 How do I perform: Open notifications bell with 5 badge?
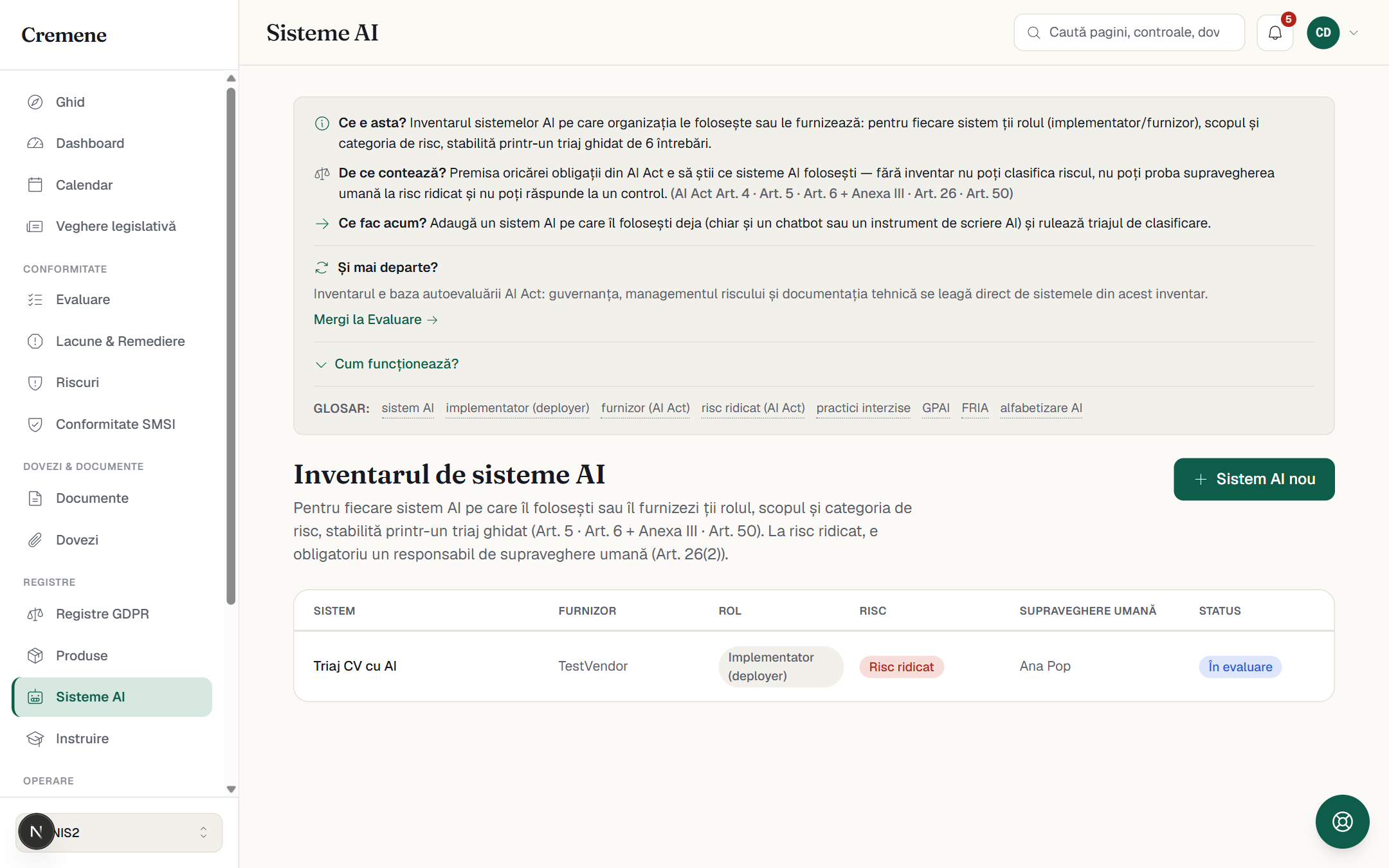1275,33
